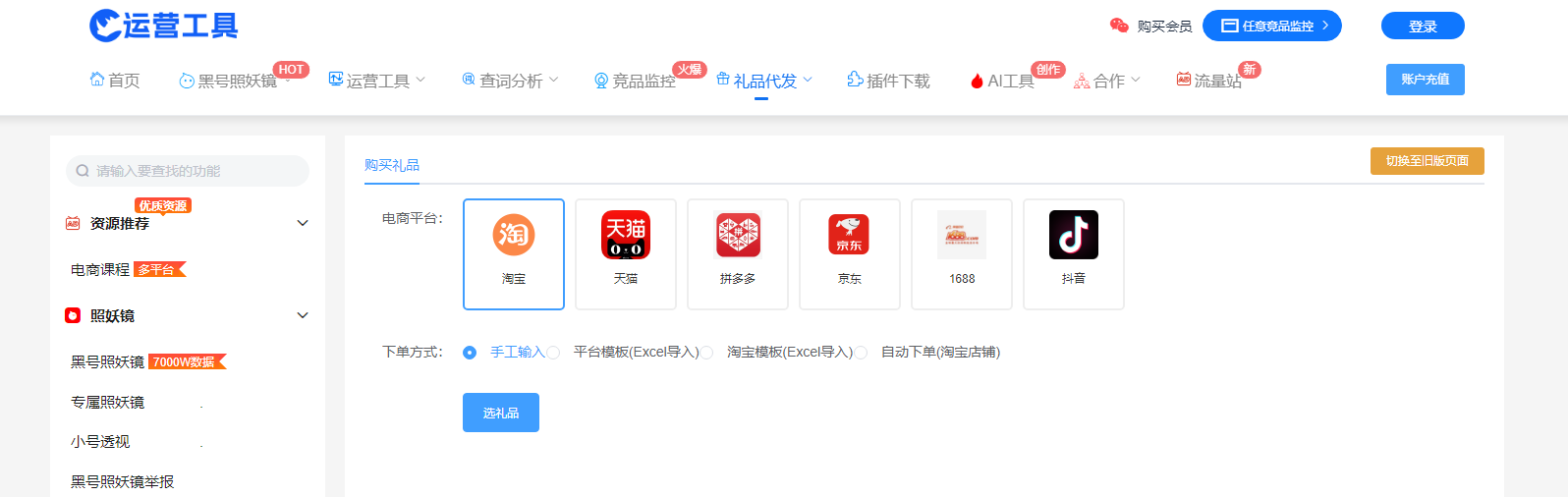Viewport: 1568px width, 497px height.
Task: Select 淘宝模板(Excel导入) radio option
Action: click(706, 353)
